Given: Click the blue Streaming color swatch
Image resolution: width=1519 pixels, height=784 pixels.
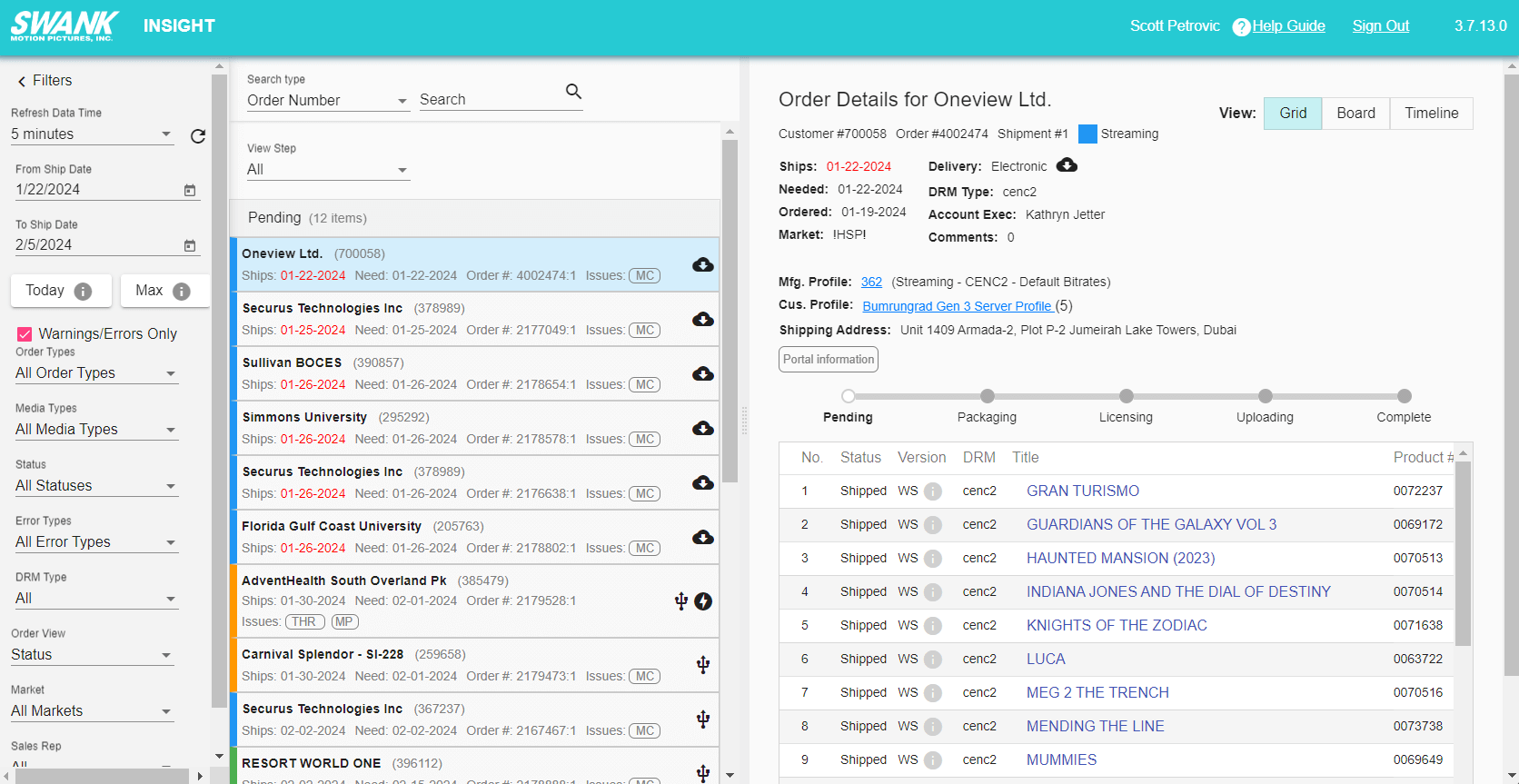Looking at the screenshot, I should 1087,134.
